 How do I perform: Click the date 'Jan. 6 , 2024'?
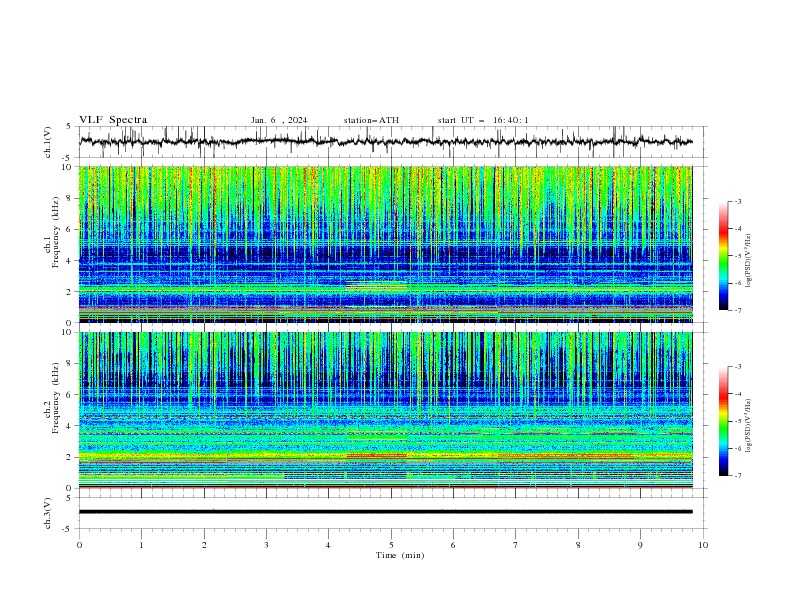click(x=279, y=120)
